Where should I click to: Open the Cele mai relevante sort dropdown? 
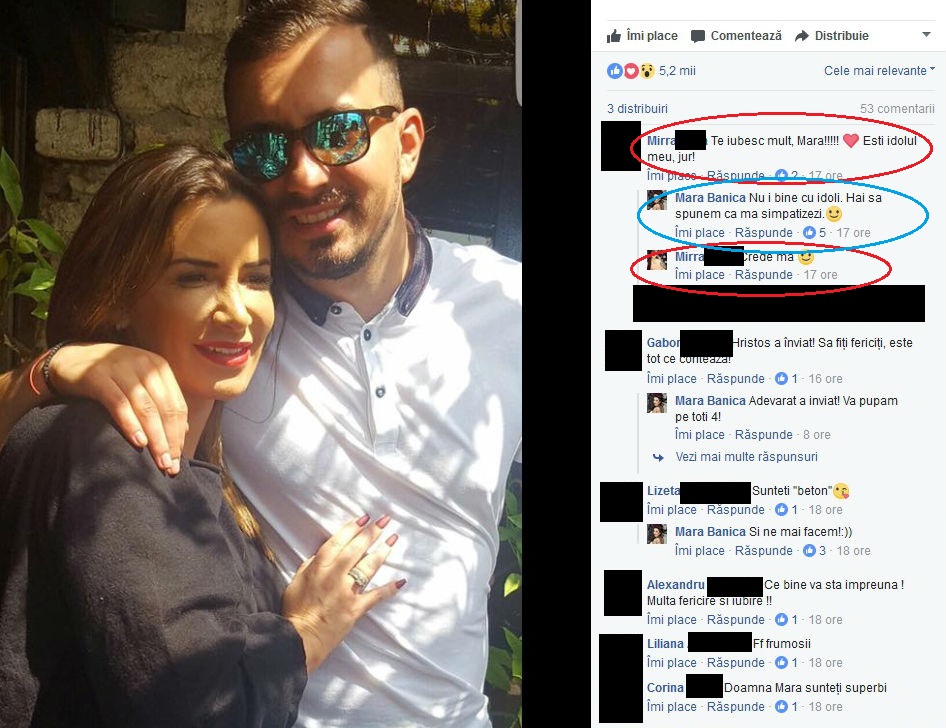[879, 71]
